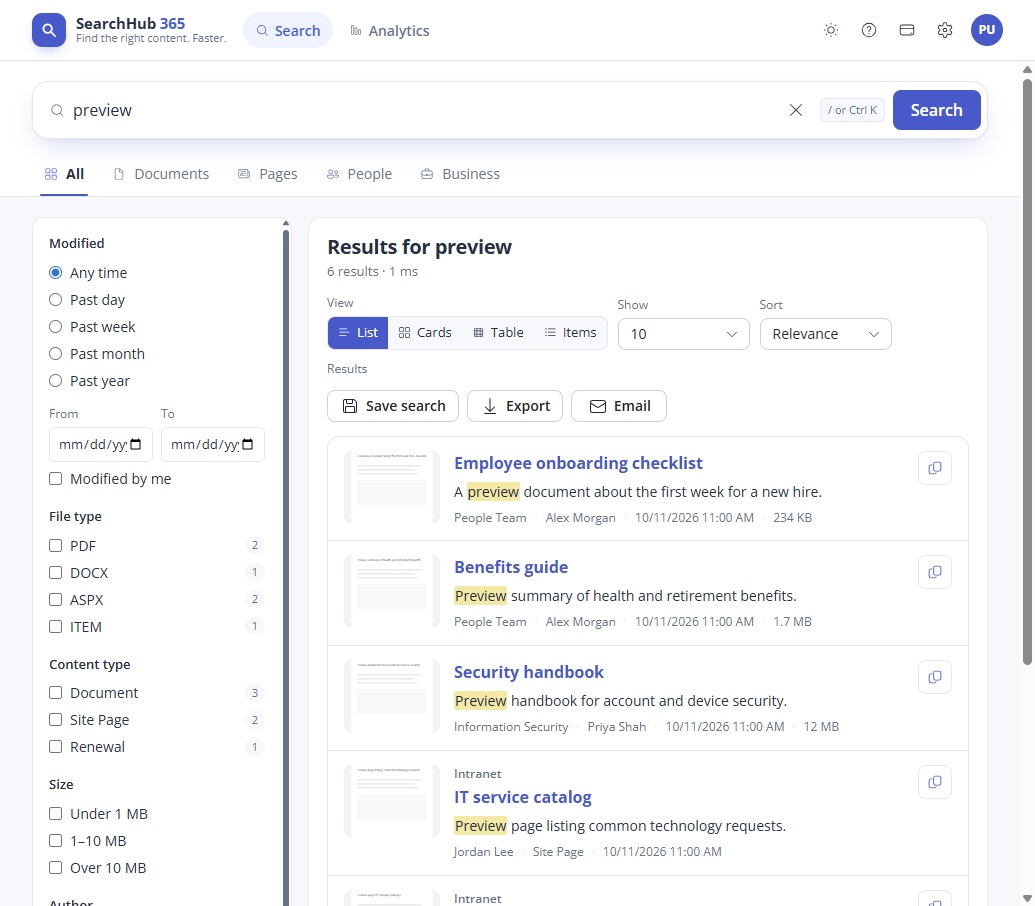Click the card/billing icon in header
Image resolution: width=1035 pixels, height=906 pixels.
point(907,30)
